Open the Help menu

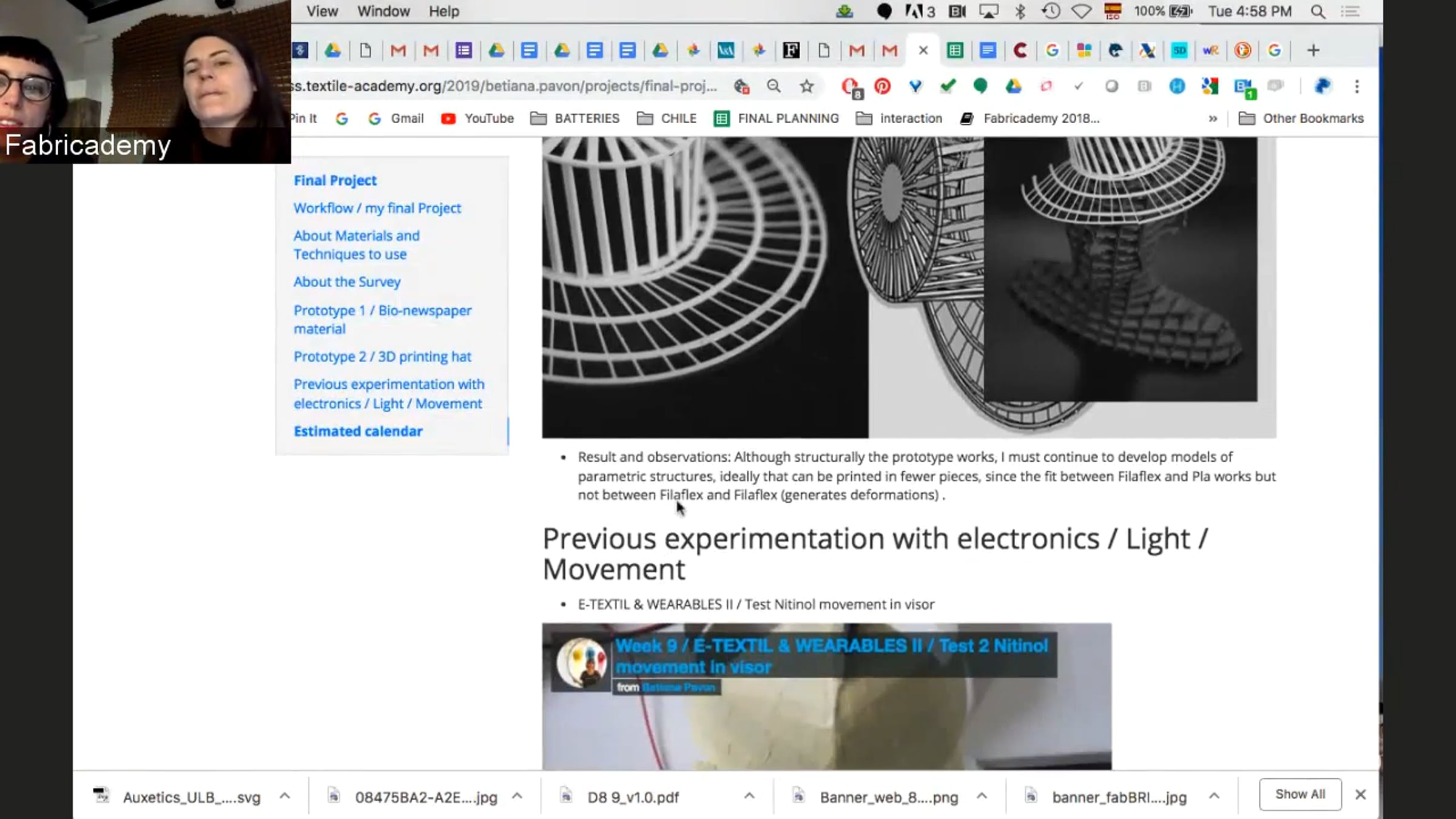(x=444, y=12)
